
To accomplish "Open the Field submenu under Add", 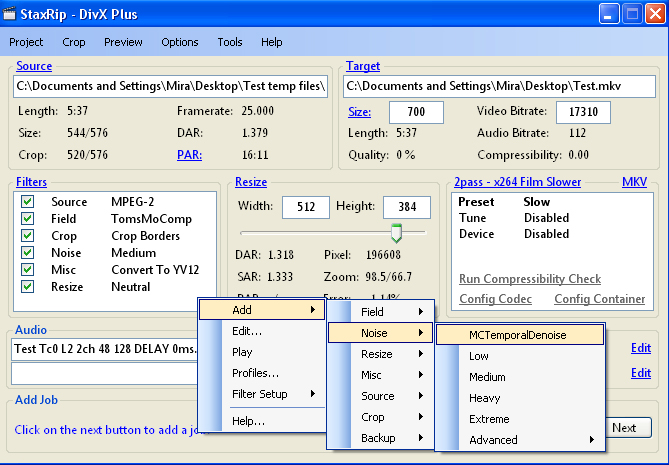I will pos(381,312).
